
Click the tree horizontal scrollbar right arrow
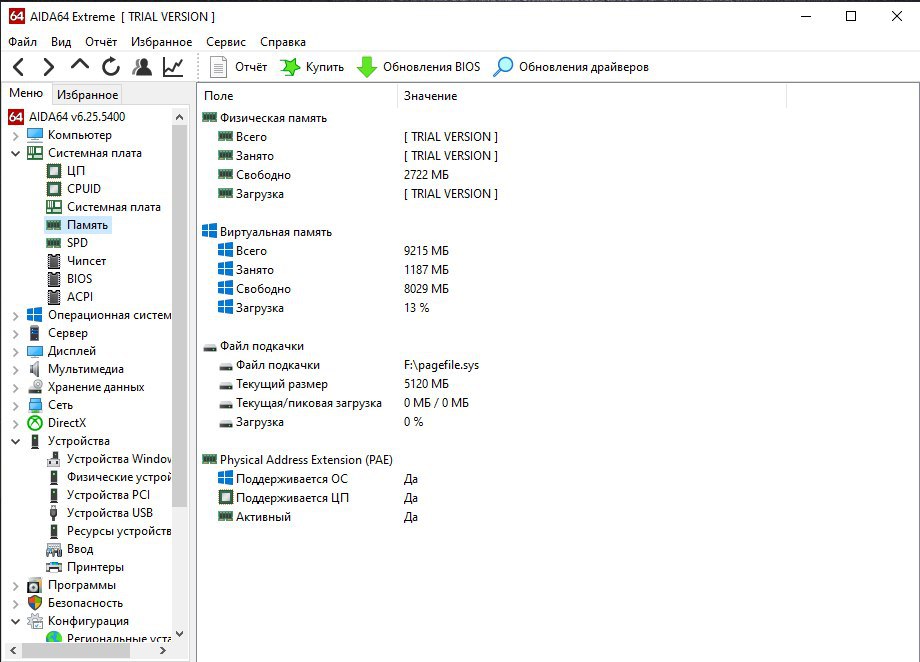(x=163, y=650)
